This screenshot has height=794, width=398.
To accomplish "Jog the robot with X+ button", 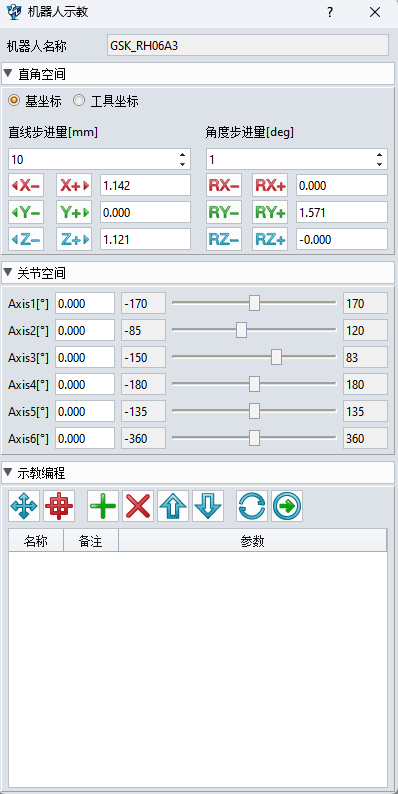I will [x=74, y=186].
